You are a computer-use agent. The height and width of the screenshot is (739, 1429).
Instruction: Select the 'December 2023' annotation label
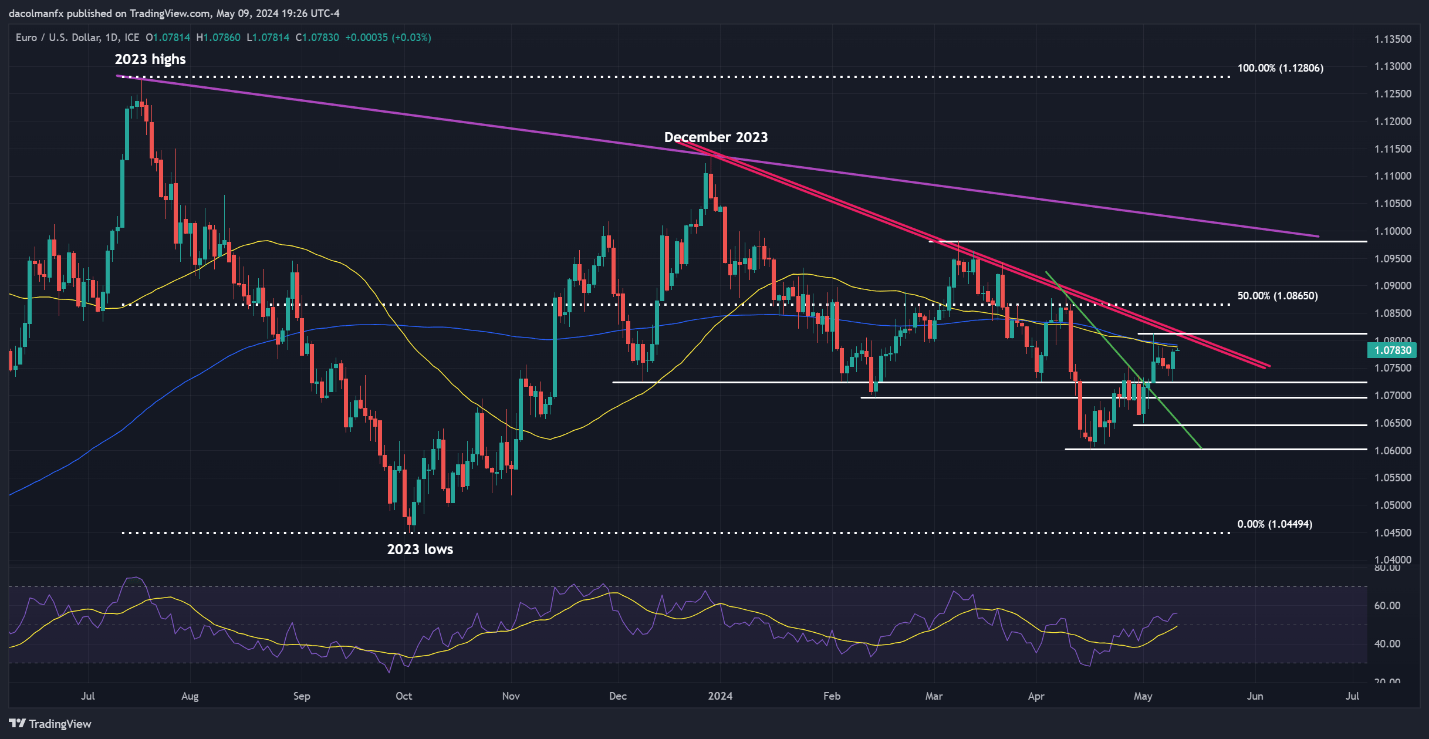(716, 137)
